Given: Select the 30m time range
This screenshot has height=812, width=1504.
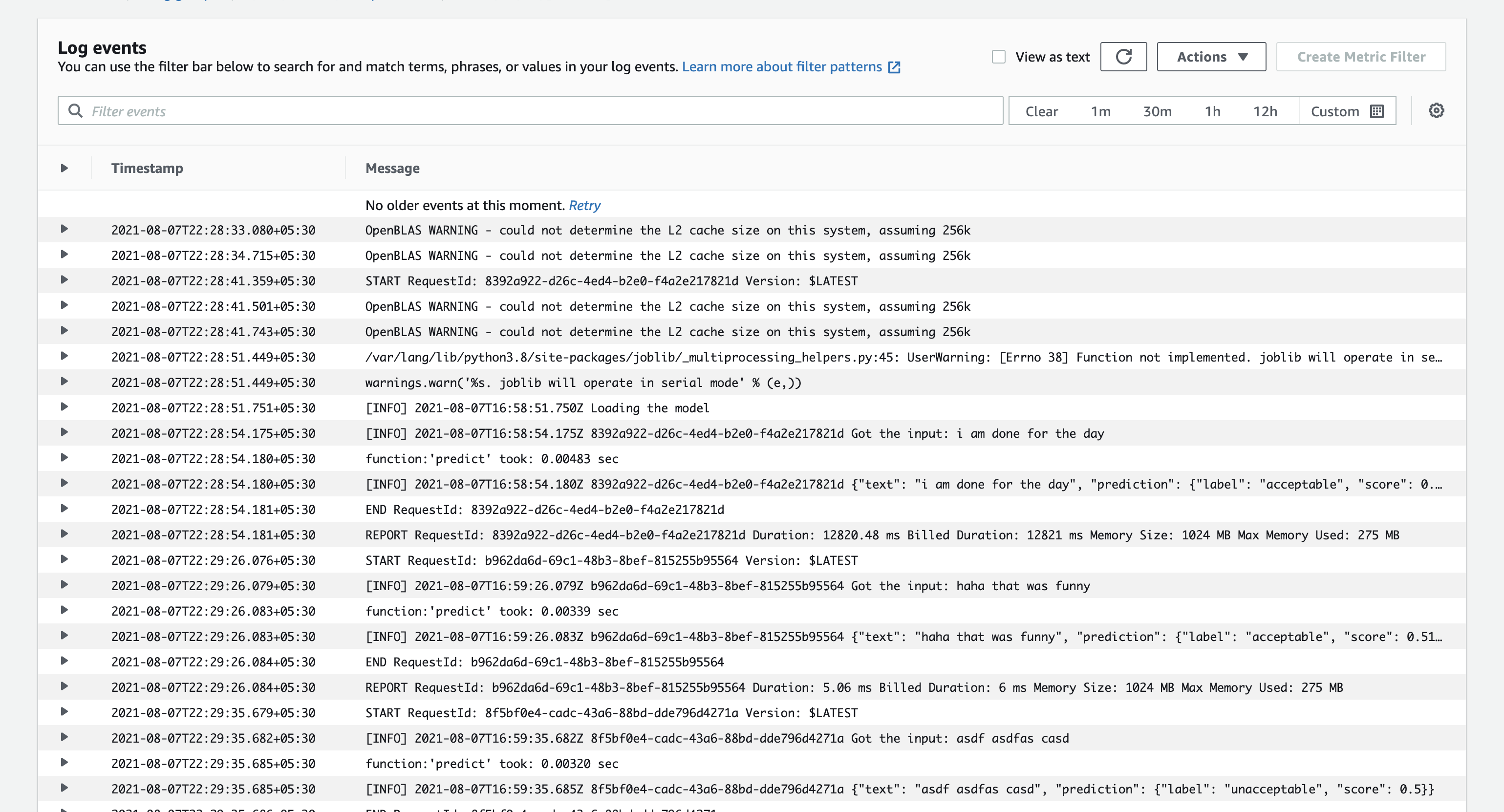Looking at the screenshot, I should pos(1157,111).
